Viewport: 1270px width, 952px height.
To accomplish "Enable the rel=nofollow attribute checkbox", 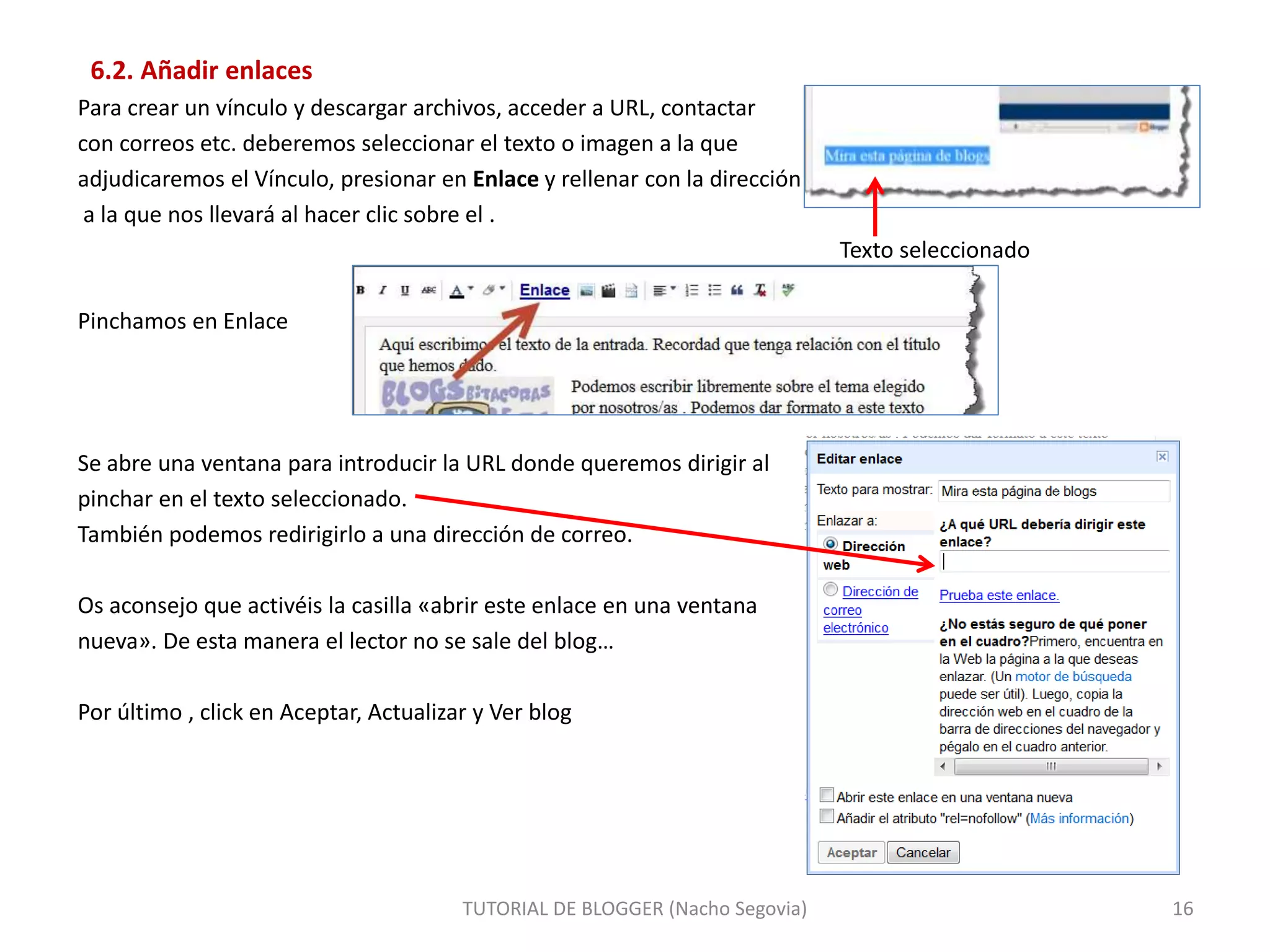I will coord(827,816).
